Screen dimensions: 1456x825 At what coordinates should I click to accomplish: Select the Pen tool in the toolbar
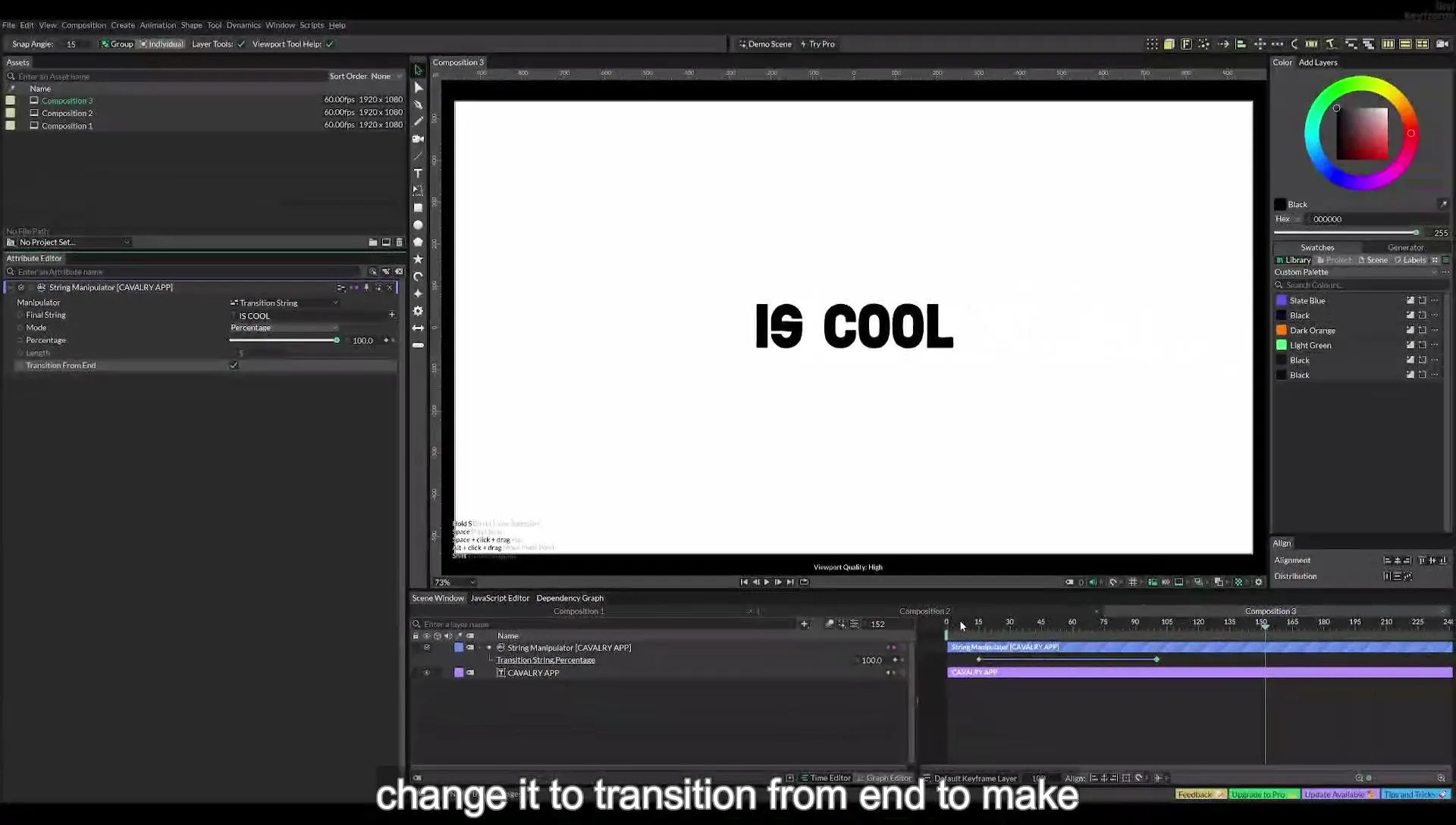pyautogui.click(x=418, y=105)
